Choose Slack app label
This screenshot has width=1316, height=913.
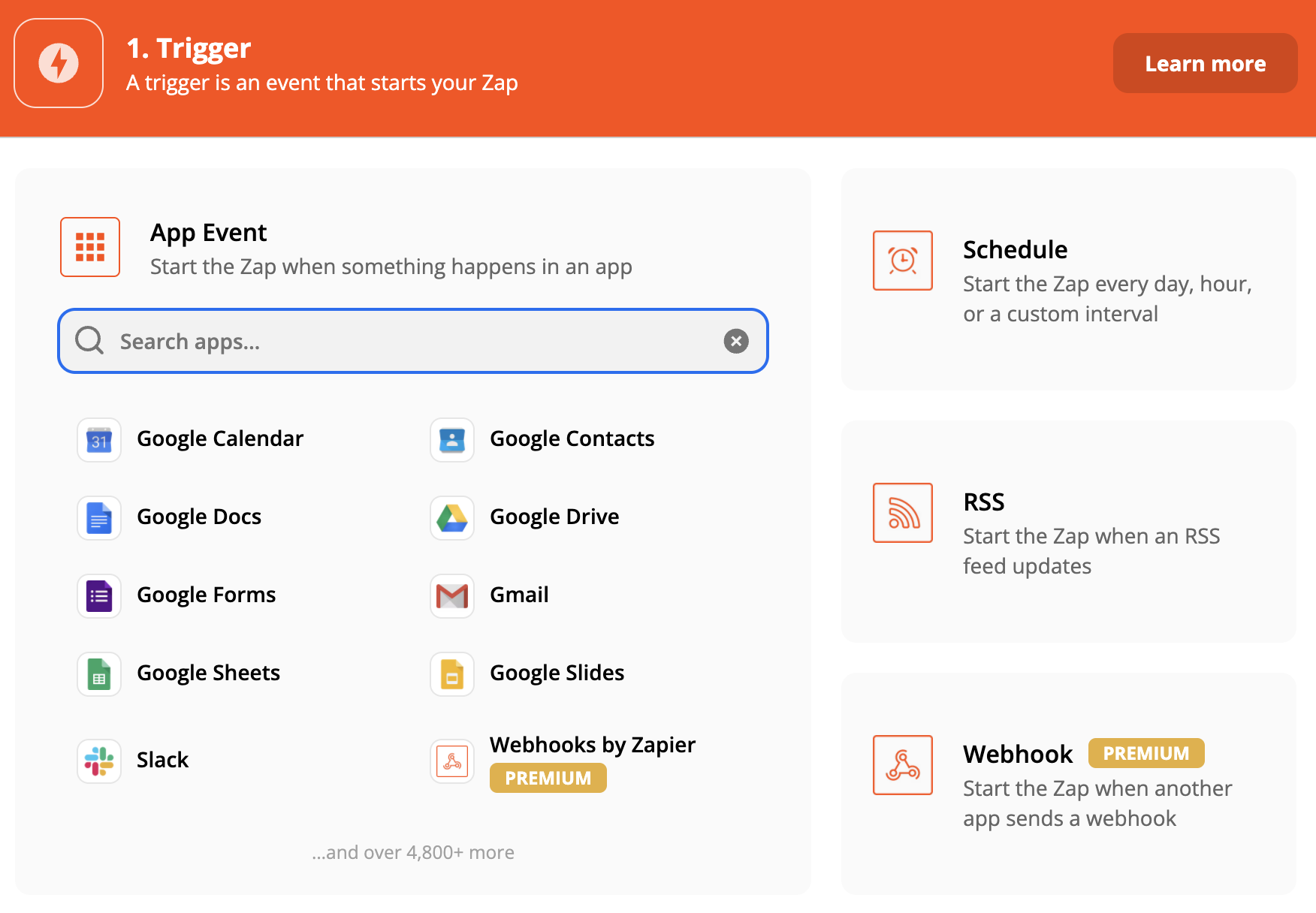coord(162,761)
